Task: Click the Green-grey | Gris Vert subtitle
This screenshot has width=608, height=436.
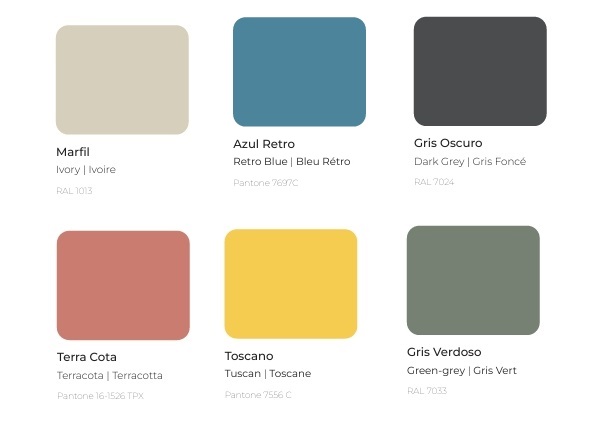Action: (462, 370)
